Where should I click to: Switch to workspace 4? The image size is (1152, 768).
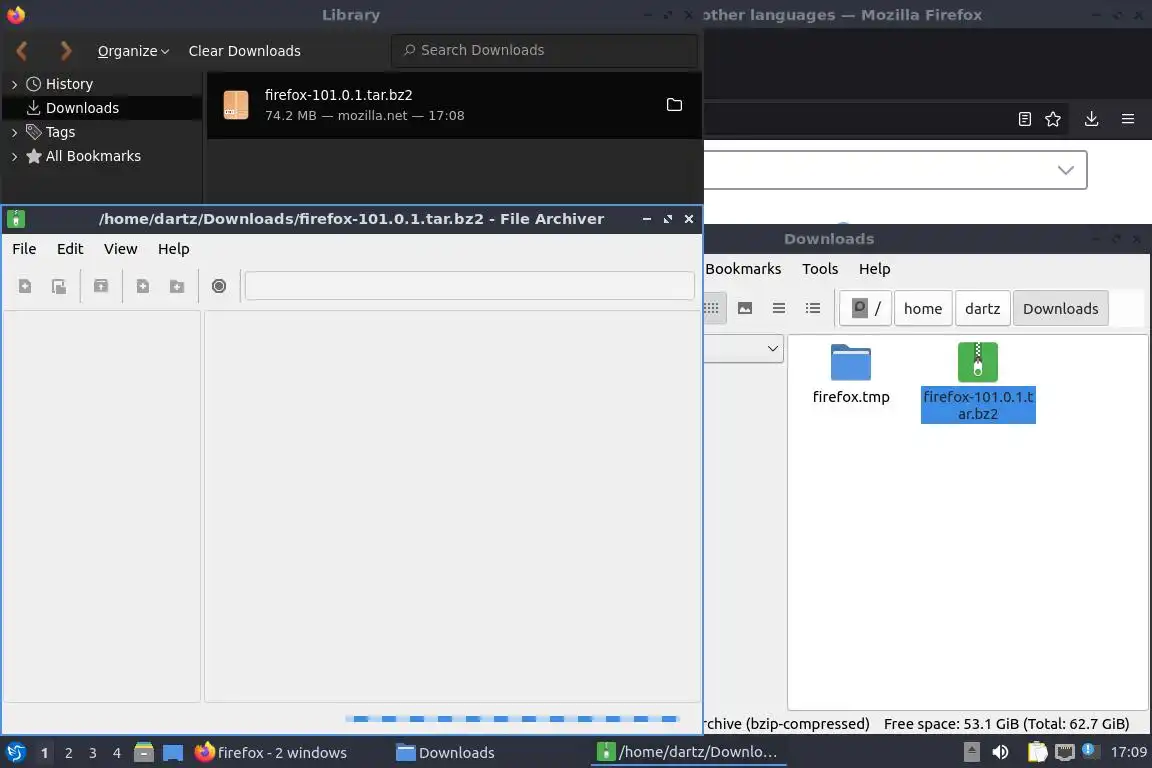(x=117, y=753)
